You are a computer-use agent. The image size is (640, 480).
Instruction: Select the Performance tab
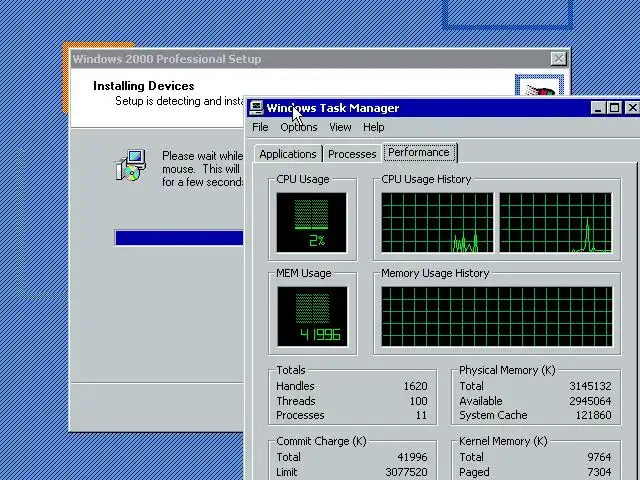click(x=419, y=152)
